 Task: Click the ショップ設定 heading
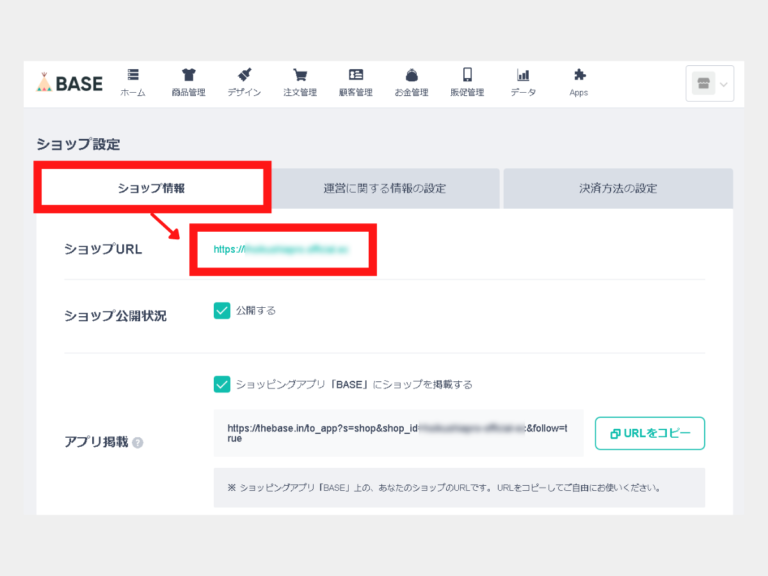click(78, 144)
